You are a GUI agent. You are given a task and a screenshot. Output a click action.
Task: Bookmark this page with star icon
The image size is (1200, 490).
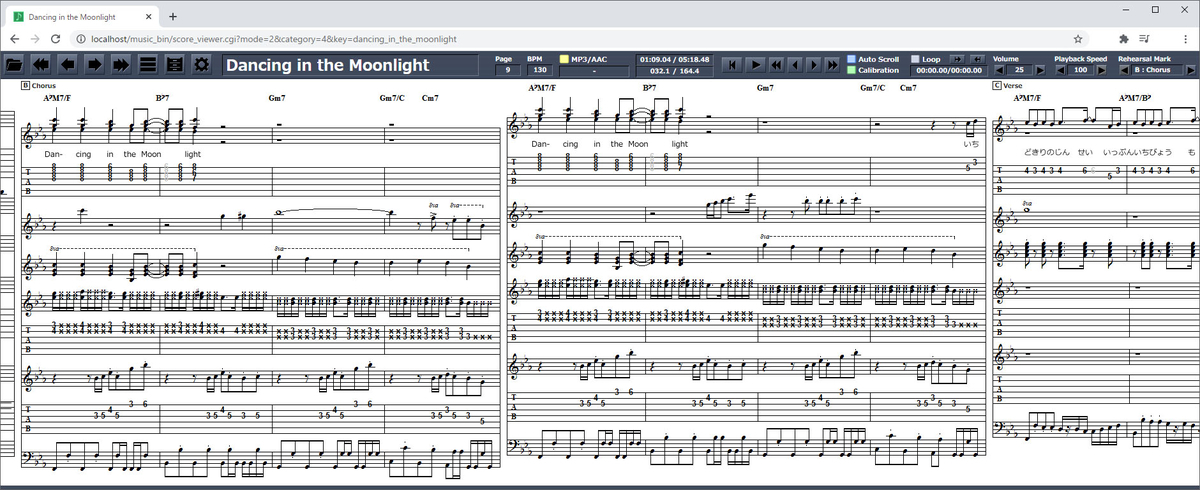coord(1078,39)
